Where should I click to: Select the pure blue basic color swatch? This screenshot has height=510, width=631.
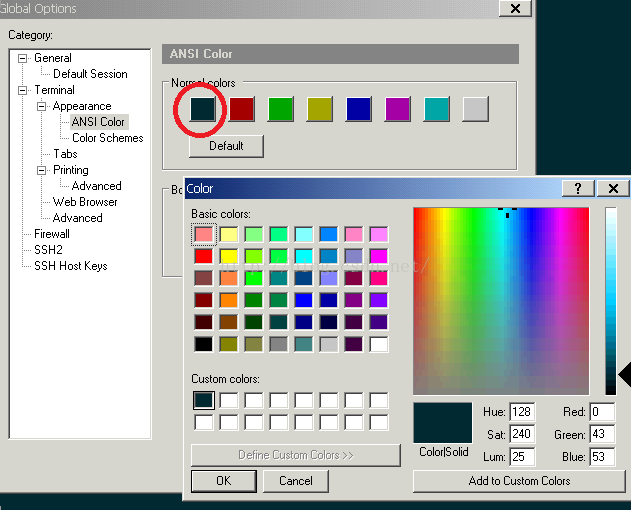[x=304, y=300]
